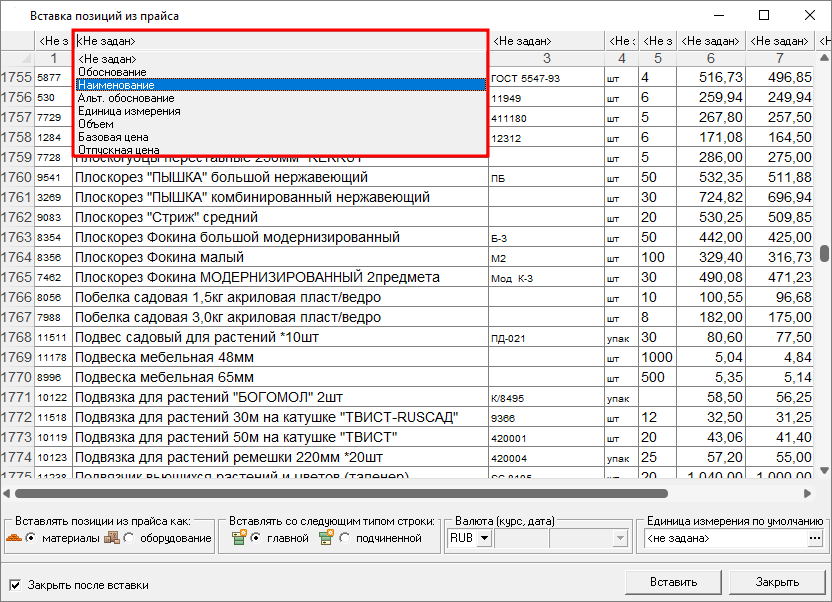832x602 pixels.
Task: Maximize the Вставка позиций из прайса window
Action: (x=764, y=16)
